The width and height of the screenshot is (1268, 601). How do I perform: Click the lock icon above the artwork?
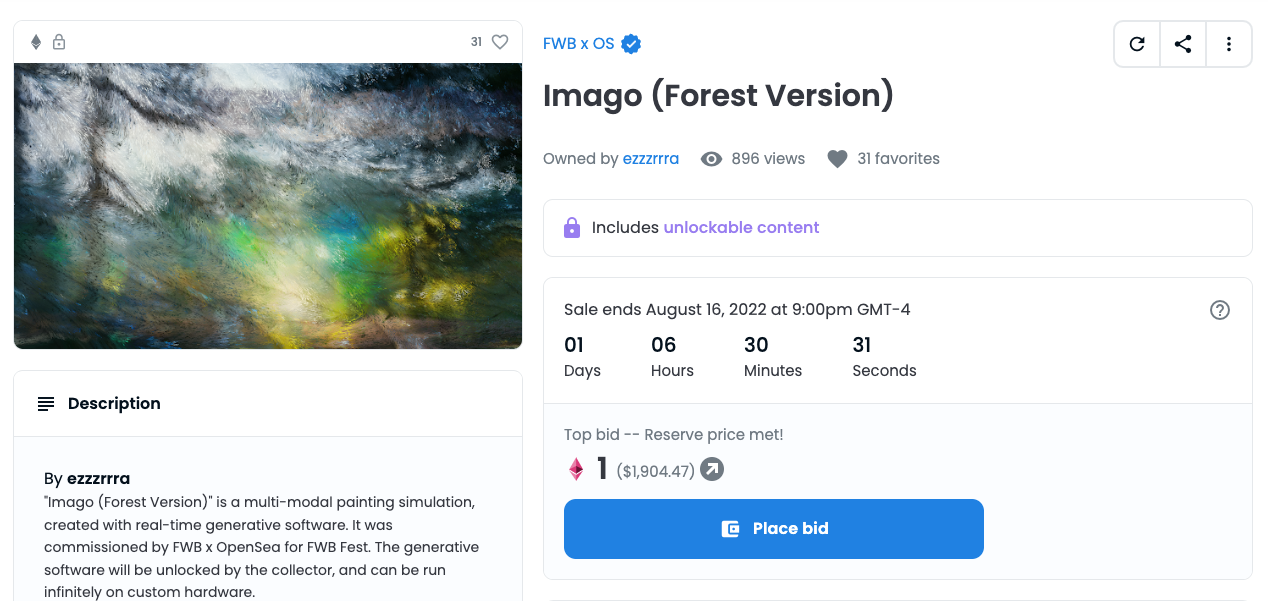click(x=59, y=42)
